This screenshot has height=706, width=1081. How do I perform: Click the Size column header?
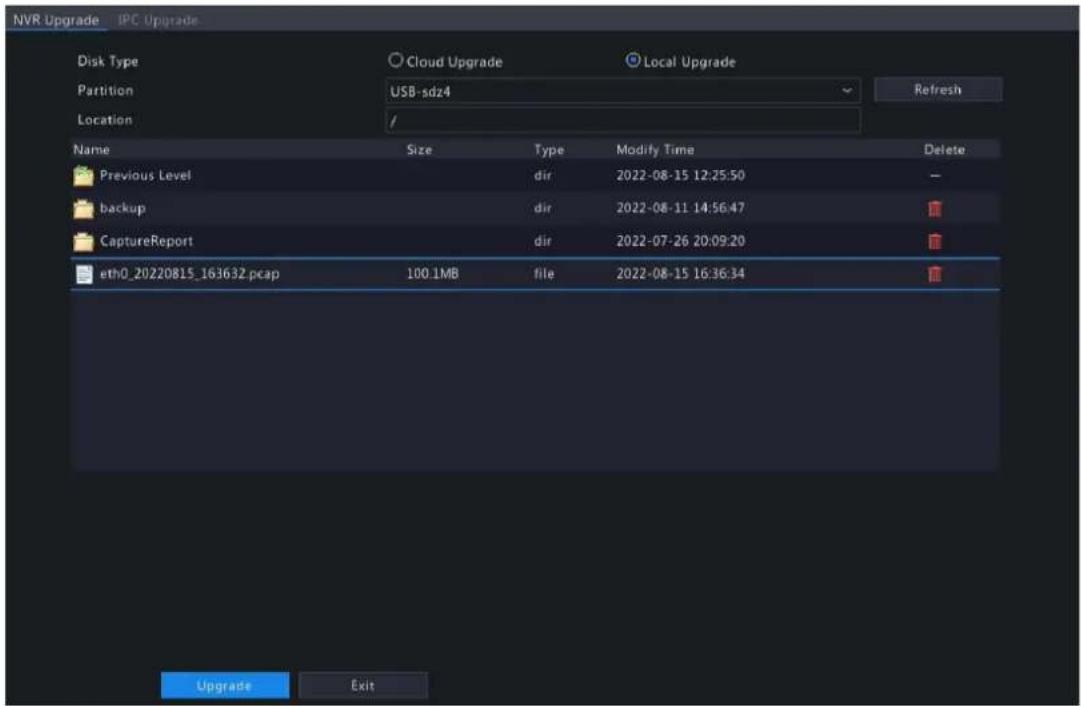[x=419, y=150]
